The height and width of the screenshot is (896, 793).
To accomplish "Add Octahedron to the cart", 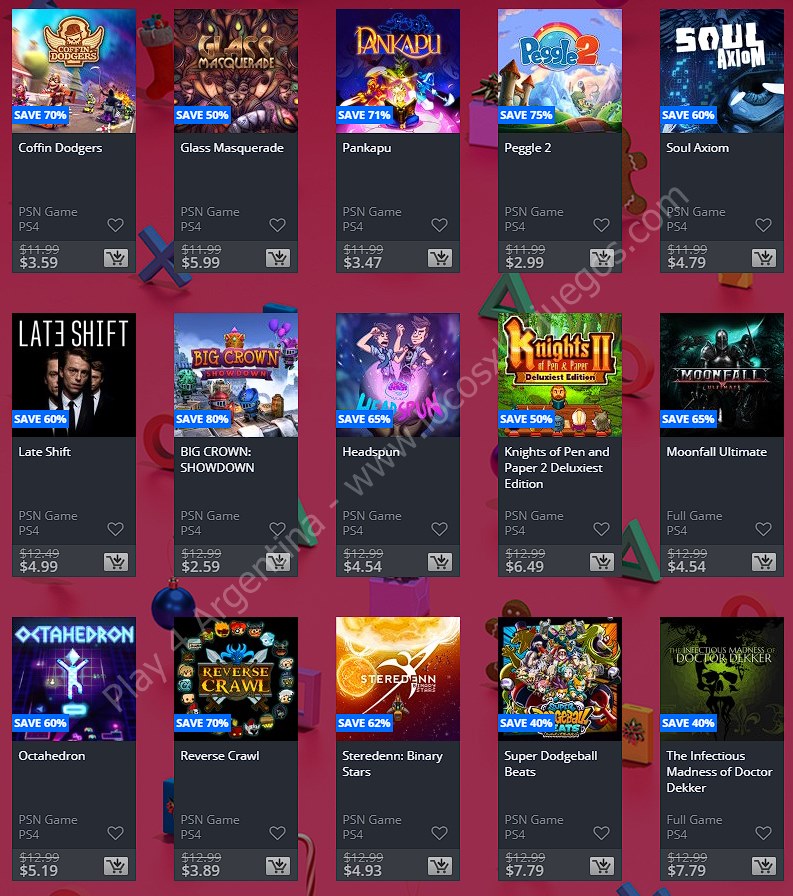I will [x=116, y=866].
